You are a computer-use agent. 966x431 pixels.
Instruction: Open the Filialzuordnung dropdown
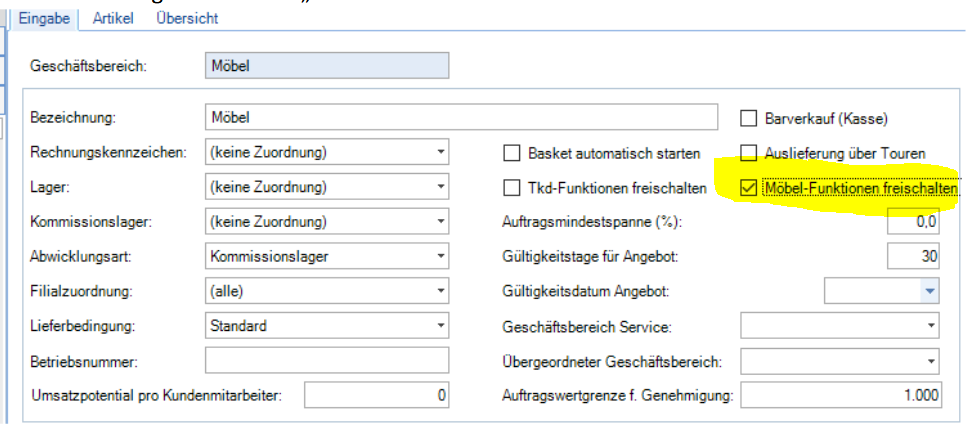tap(441, 291)
